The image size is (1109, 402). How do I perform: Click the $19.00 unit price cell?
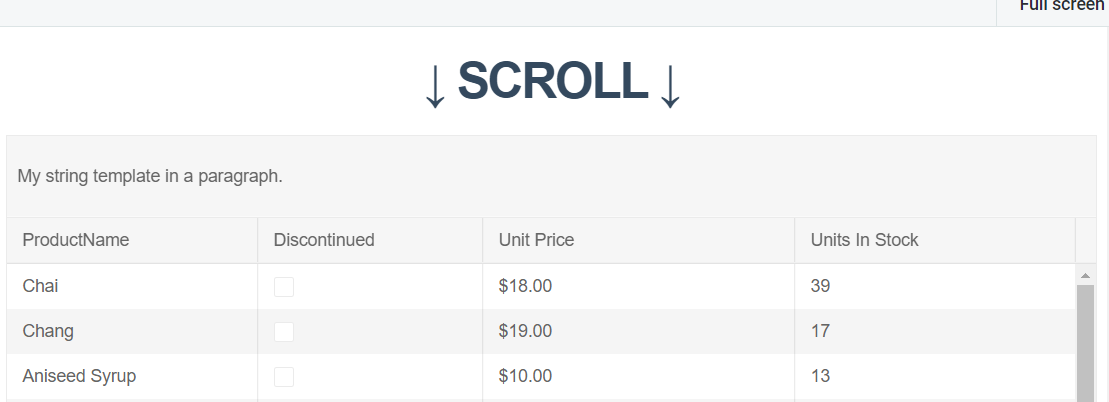point(525,331)
